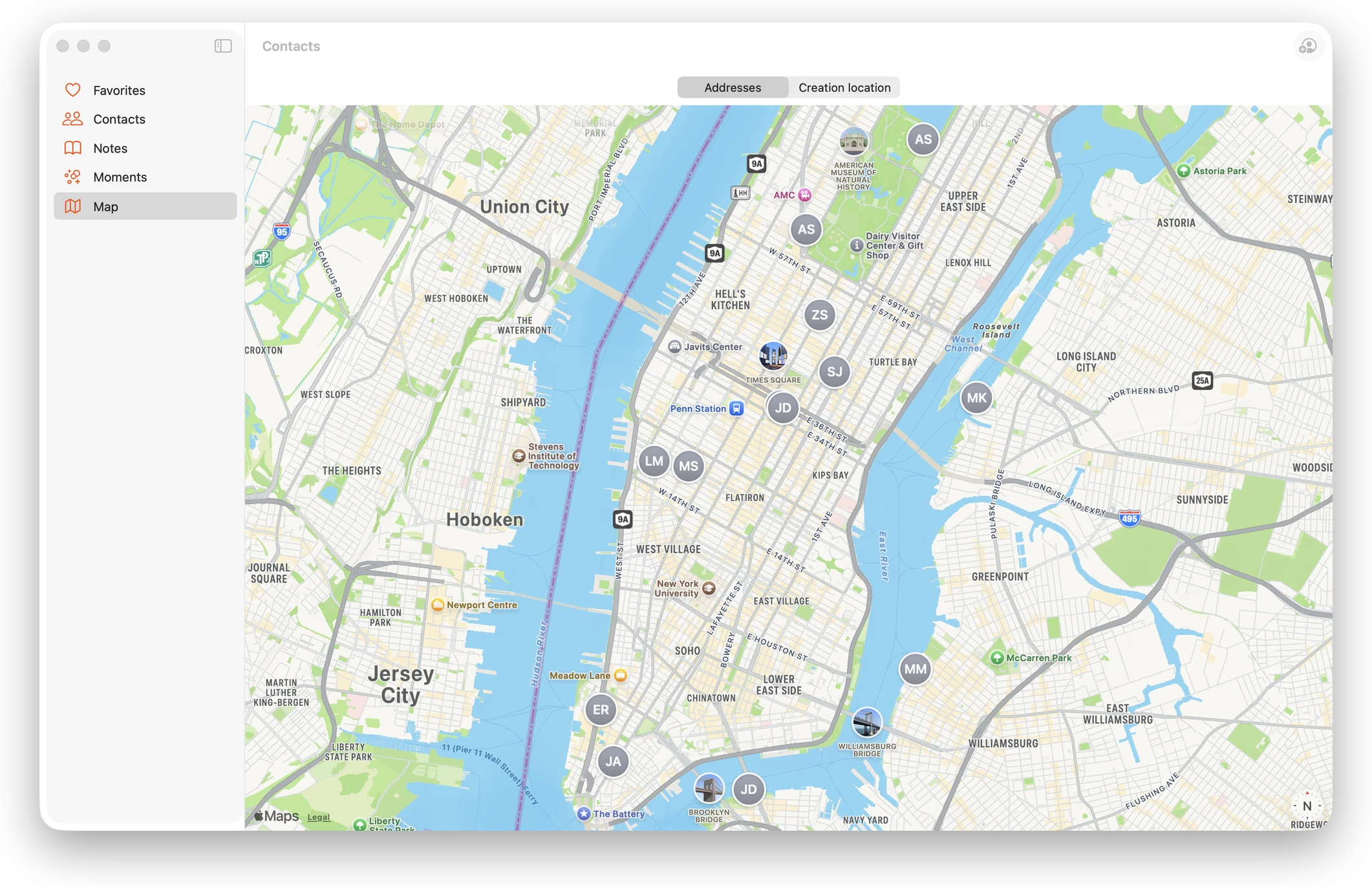1372x887 pixels.
Task: Select the ER contact pin
Action: pos(601,710)
